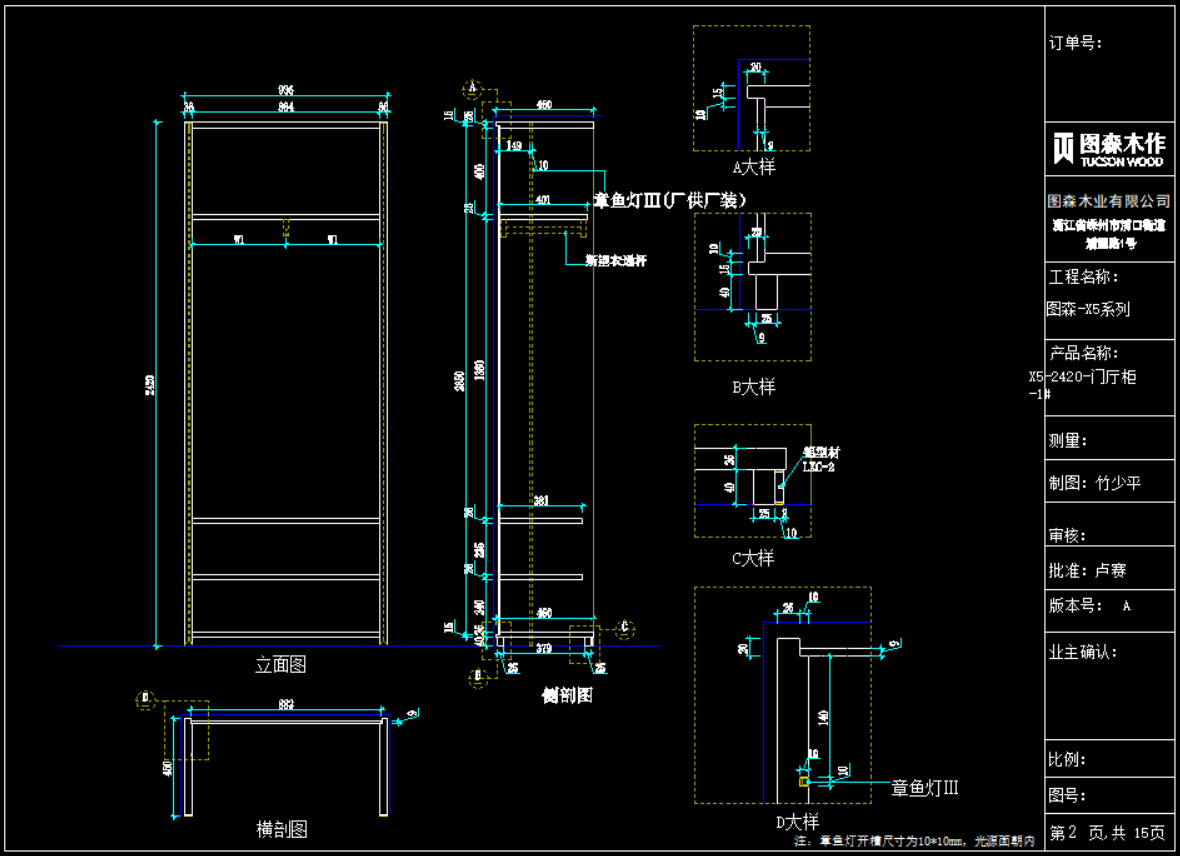Click the small yellow lamp square in D detail
Screen dimensions: 1180x856
click(803, 781)
